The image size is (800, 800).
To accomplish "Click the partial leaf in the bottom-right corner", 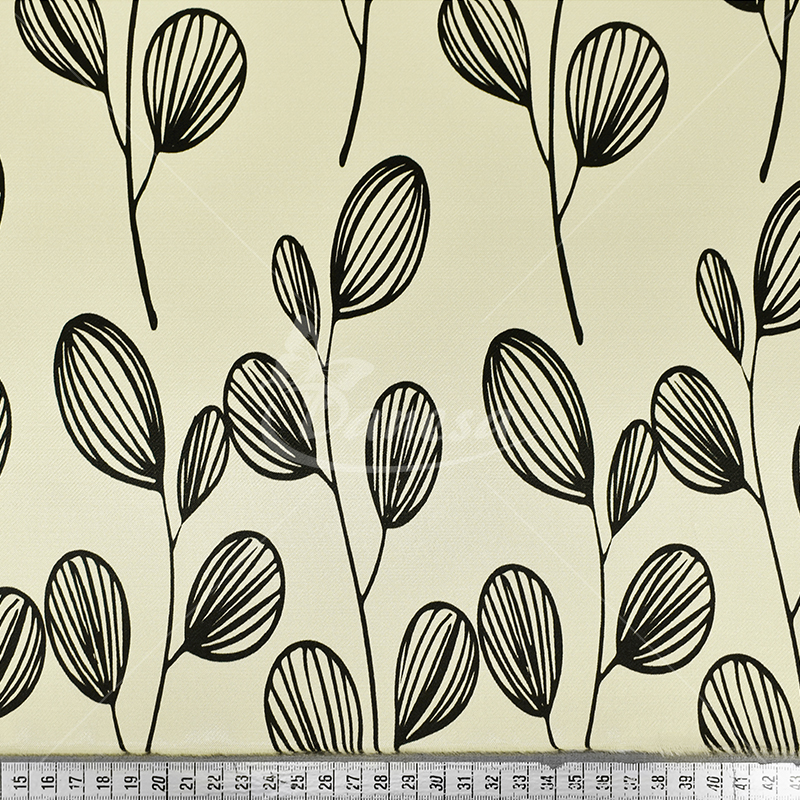I will pos(745,705).
